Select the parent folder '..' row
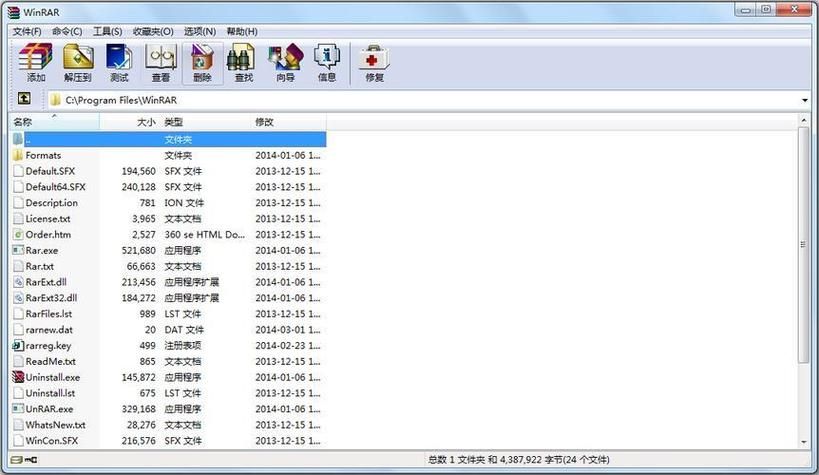The image size is (819, 475). pos(168,139)
